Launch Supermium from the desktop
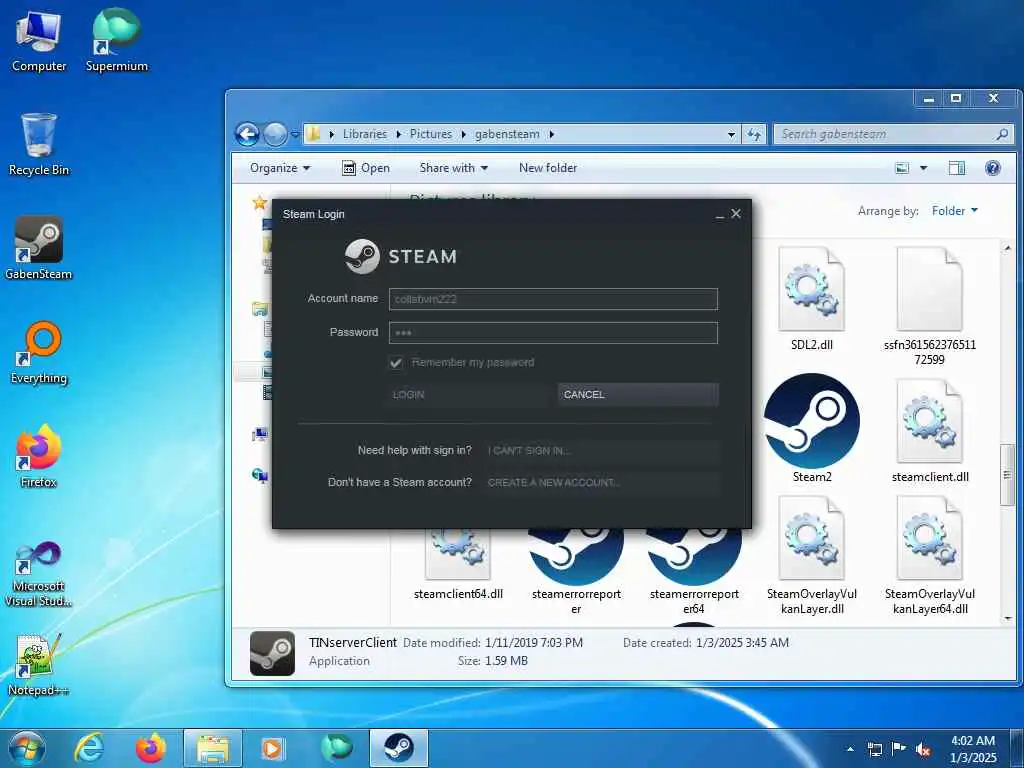The height and width of the screenshot is (768, 1024). pyautogui.click(x=117, y=40)
